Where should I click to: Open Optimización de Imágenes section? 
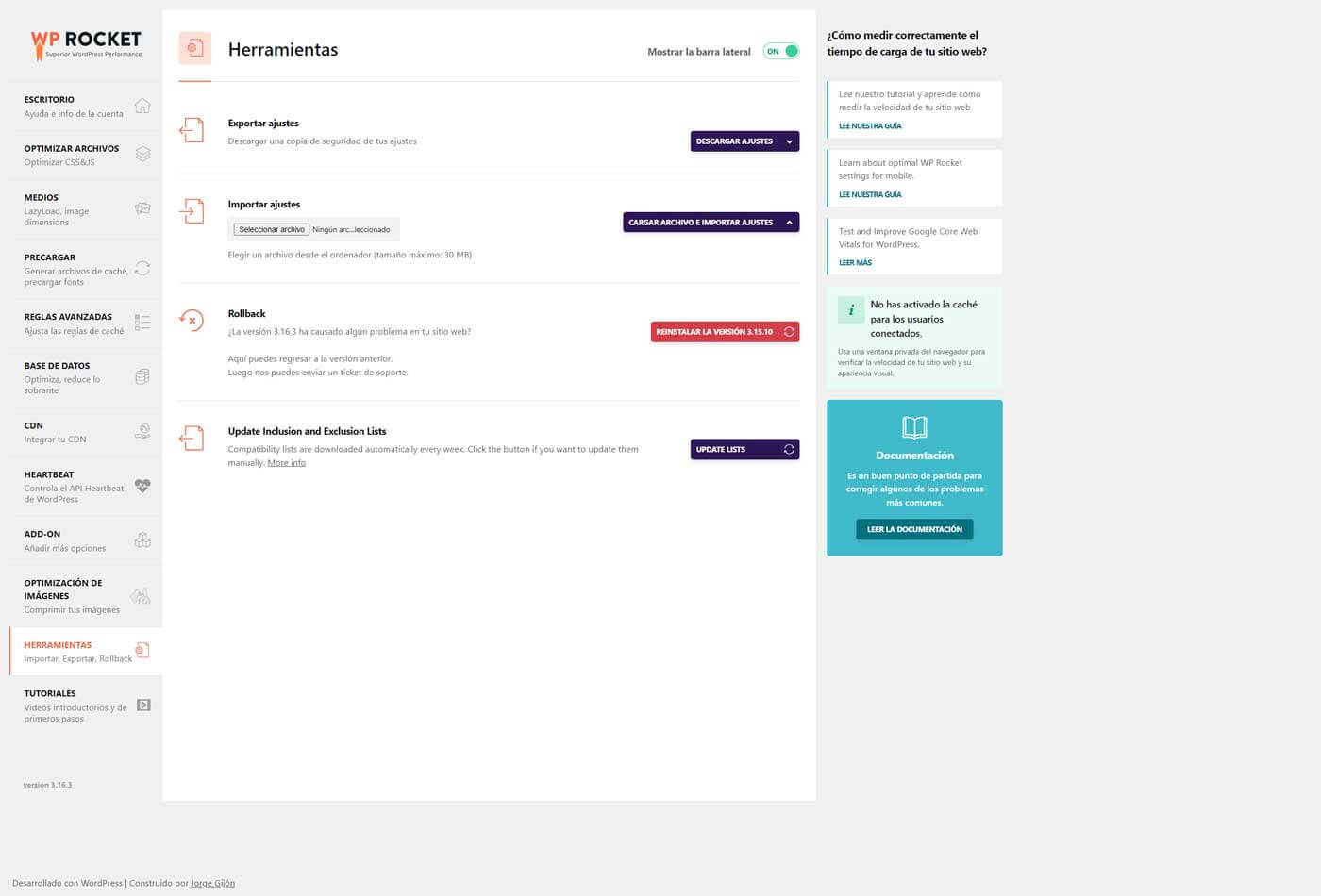click(86, 596)
